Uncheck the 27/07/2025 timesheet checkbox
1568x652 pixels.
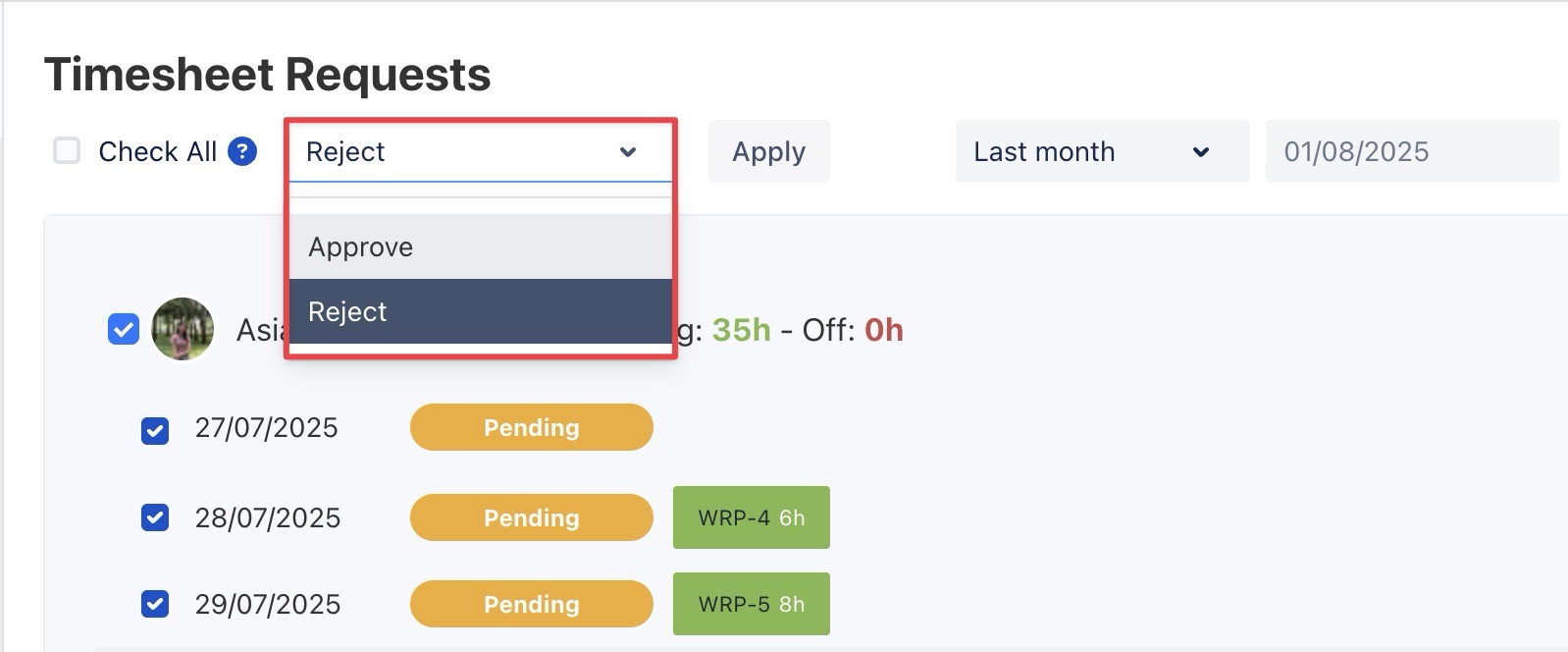tap(155, 430)
